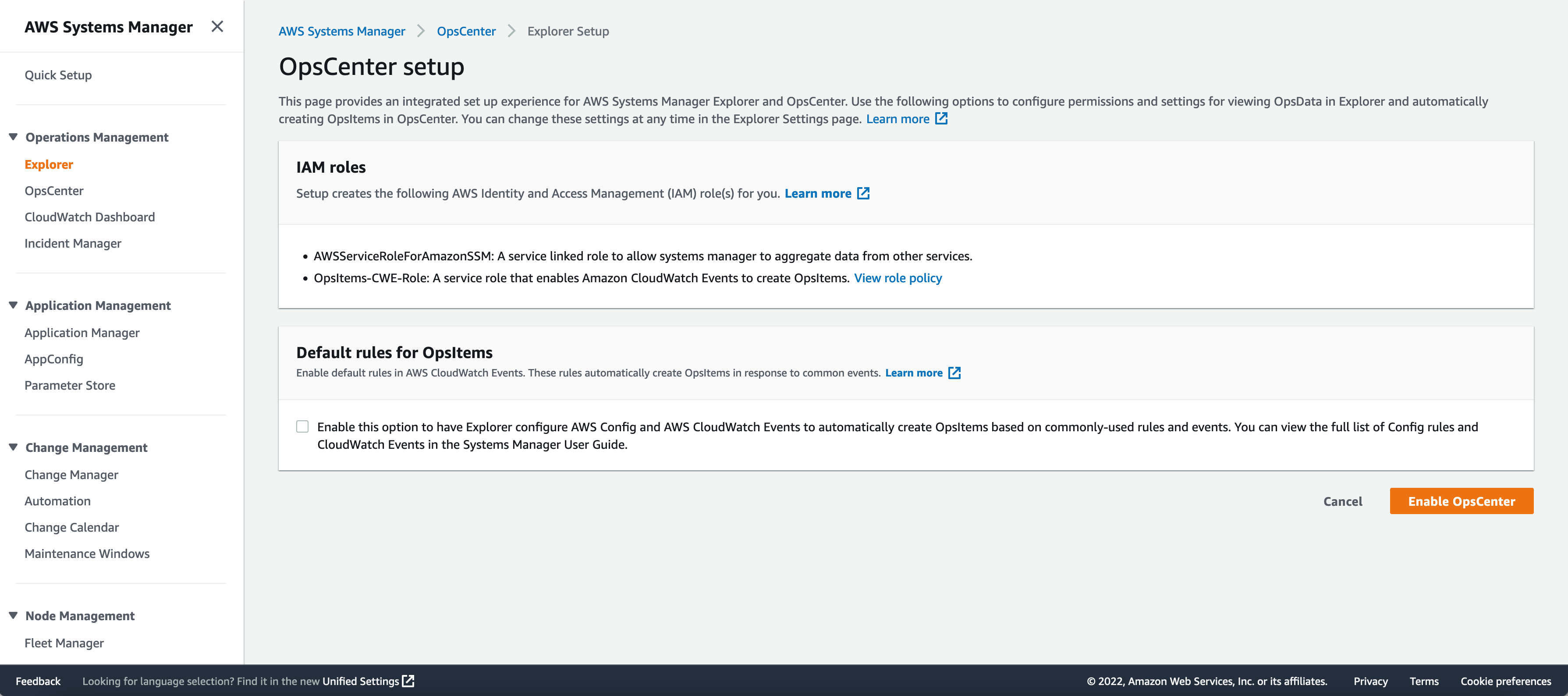The image size is (1568, 696).
Task: Open the Learn more link in IAM roles section
Action: [819, 193]
